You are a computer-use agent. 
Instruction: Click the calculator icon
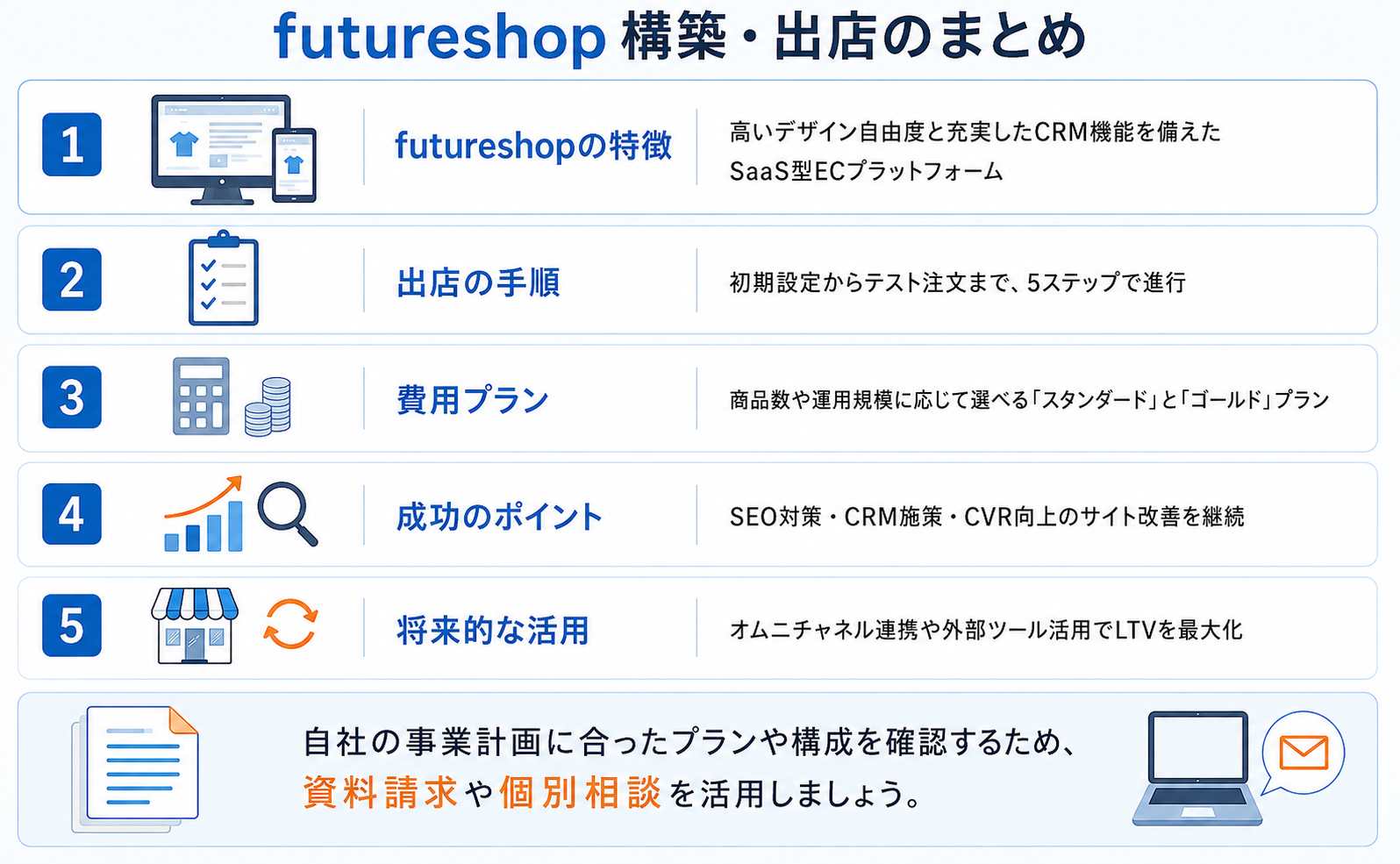click(201, 396)
